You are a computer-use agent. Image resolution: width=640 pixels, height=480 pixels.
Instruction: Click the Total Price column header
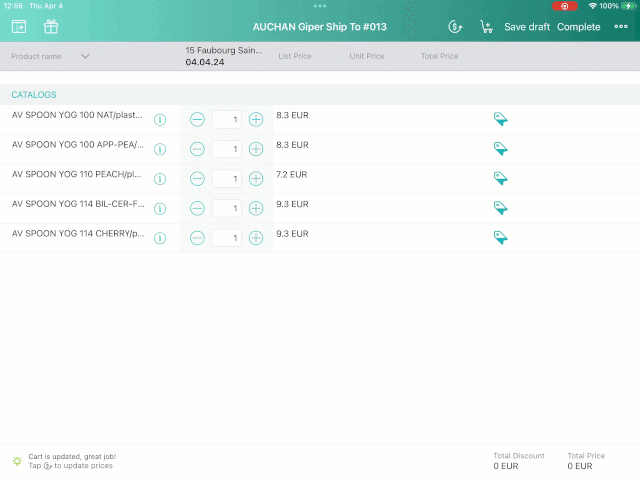click(439, 56)
